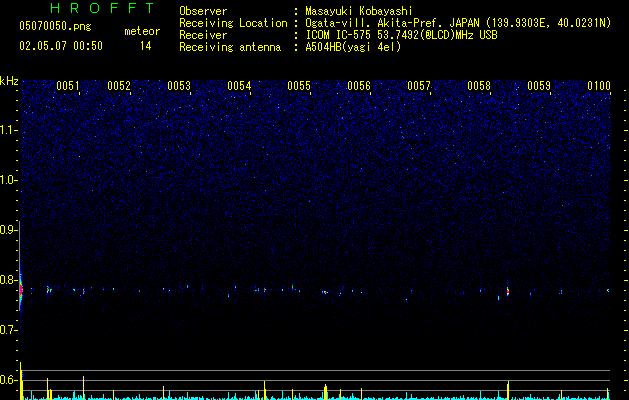The width and height of the screenshot is (629, 400).
Task: Click the HROFFT title text
Action: click(102, 8)
